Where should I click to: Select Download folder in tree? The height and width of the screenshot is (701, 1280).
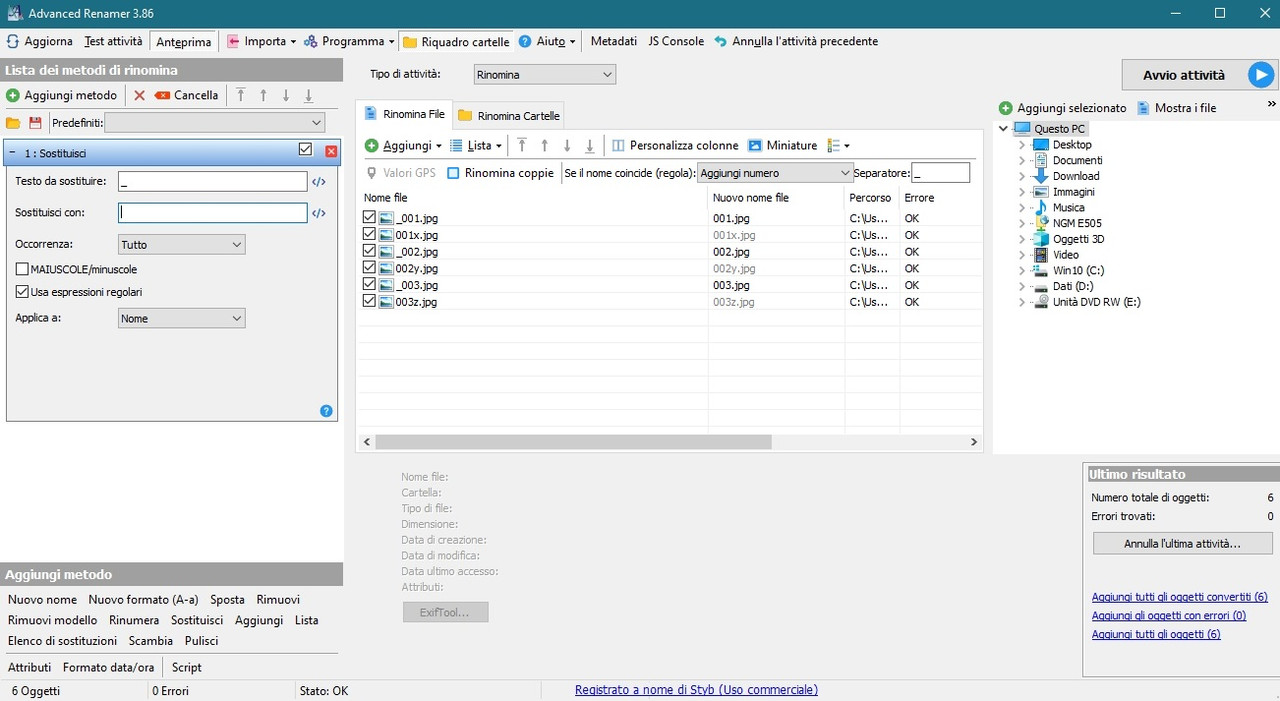coord(1076,176)
